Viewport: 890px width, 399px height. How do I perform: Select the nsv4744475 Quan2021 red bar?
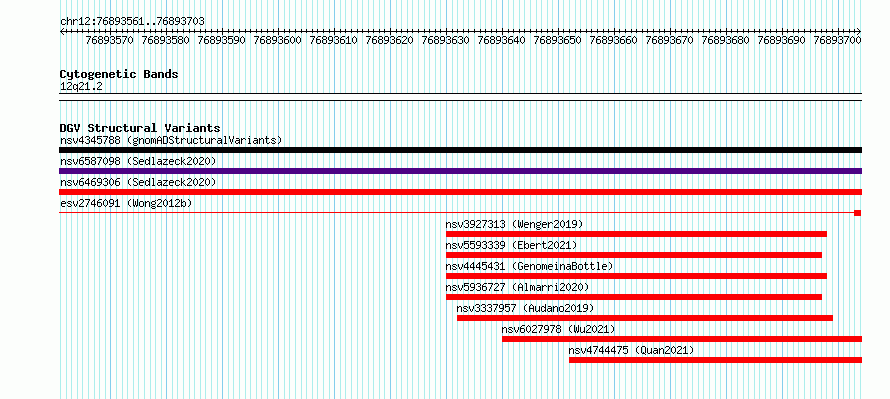point(715,360)
